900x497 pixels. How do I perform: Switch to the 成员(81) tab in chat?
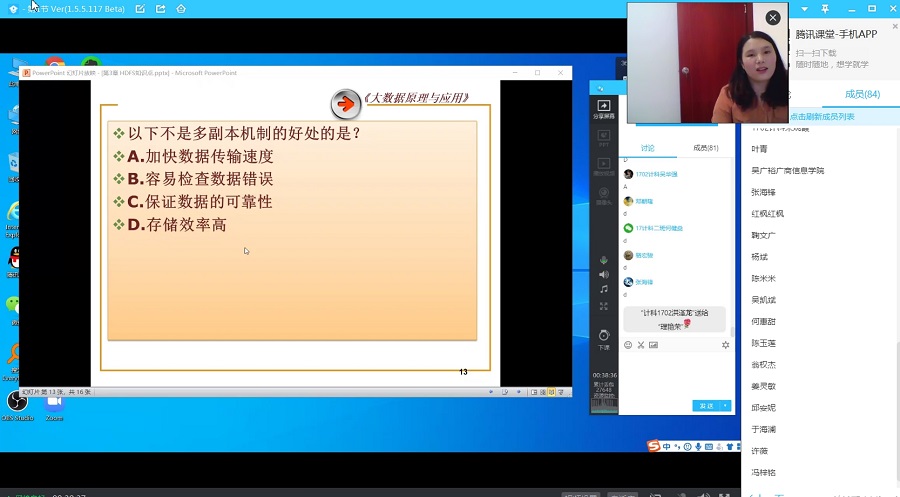706,148
